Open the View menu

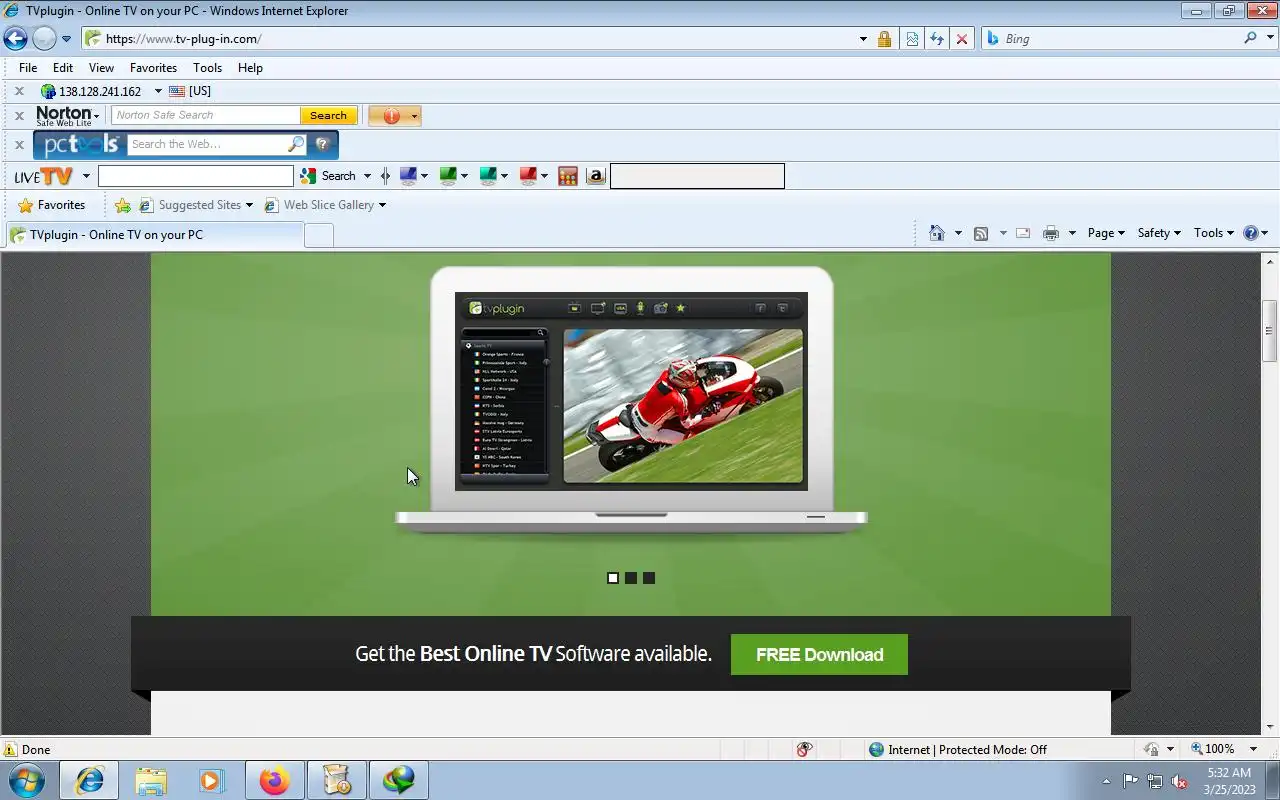tap(101, 68)
